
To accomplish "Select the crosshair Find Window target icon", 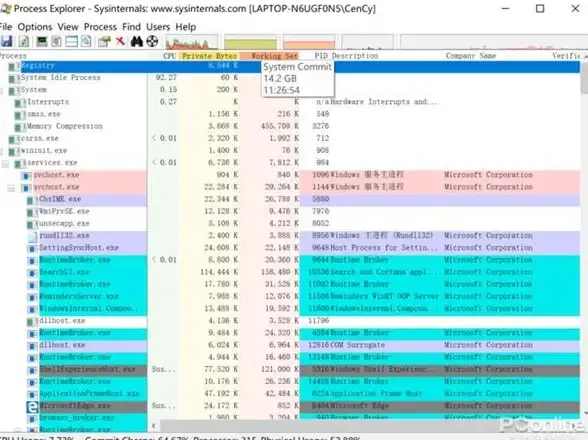I will (152, 41).
